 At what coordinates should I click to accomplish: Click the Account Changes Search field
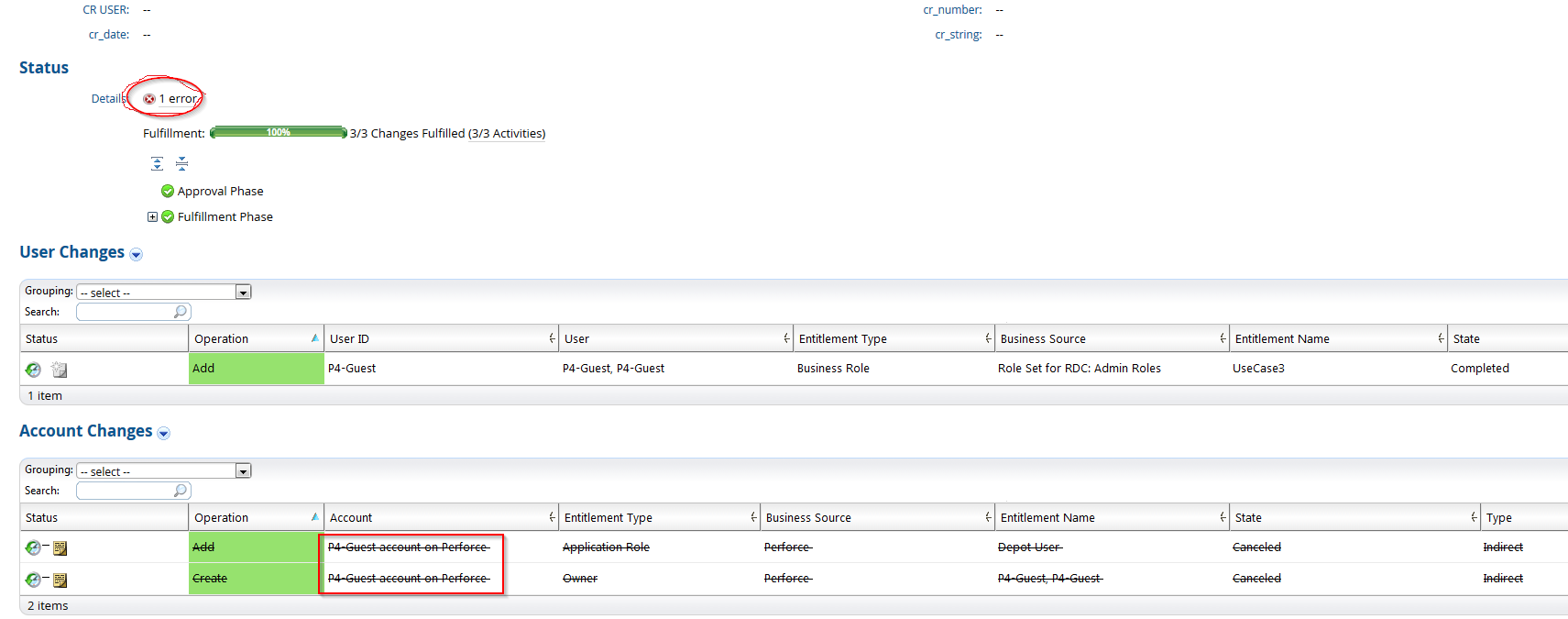point(134,492)
